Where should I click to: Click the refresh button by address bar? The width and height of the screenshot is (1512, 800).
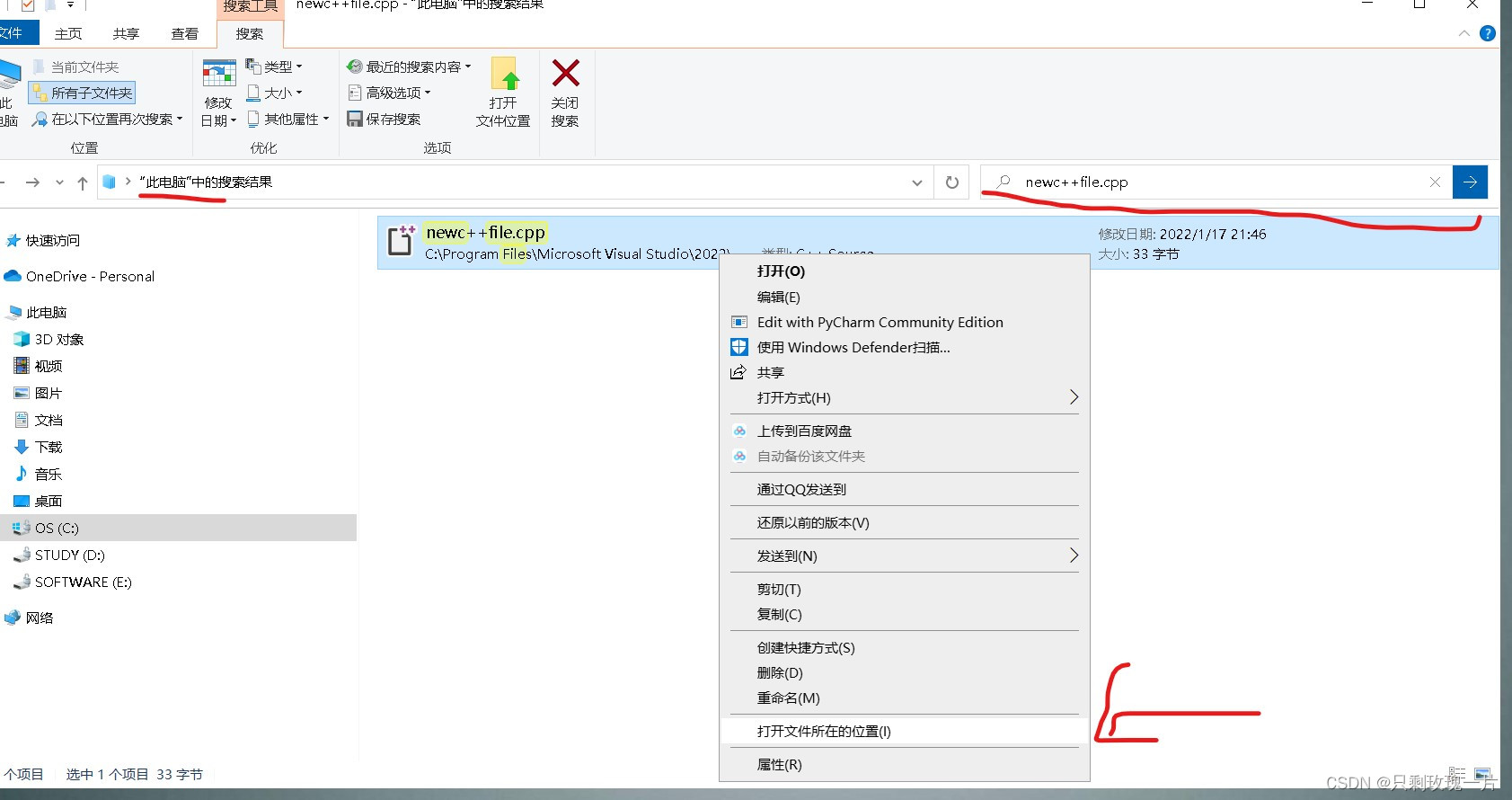click(x=952, y=182)
